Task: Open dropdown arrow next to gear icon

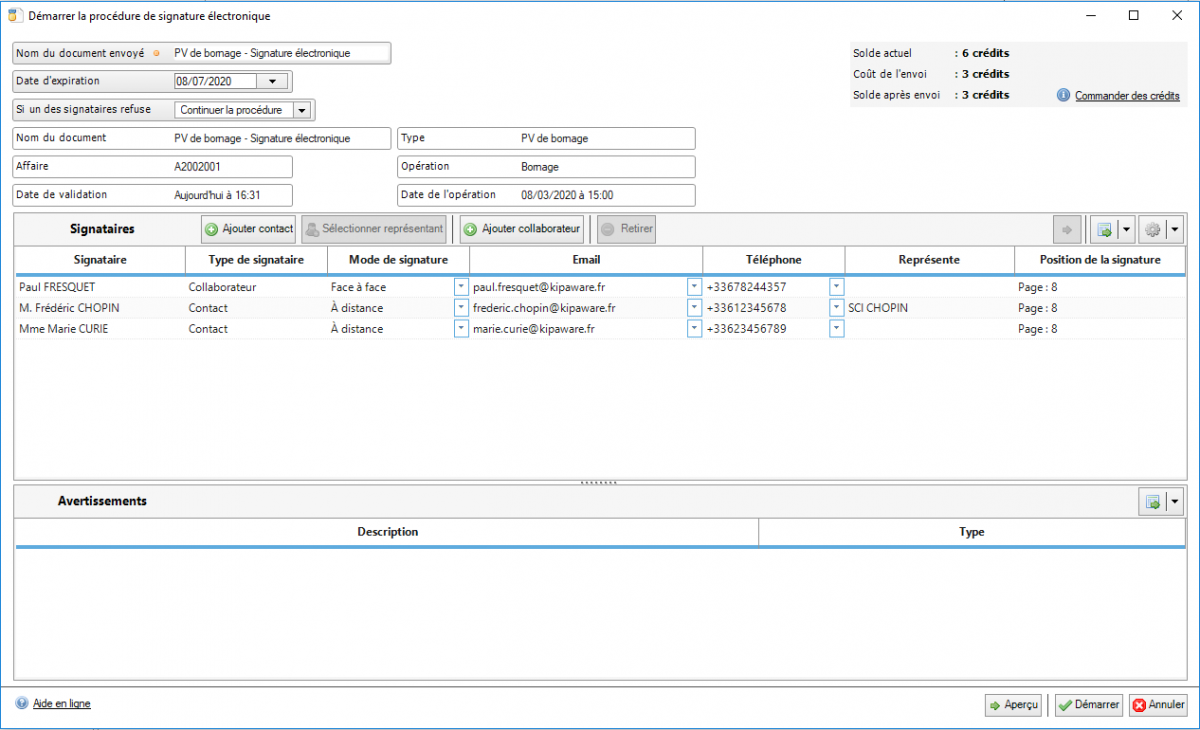Action: click(1175, 230)
